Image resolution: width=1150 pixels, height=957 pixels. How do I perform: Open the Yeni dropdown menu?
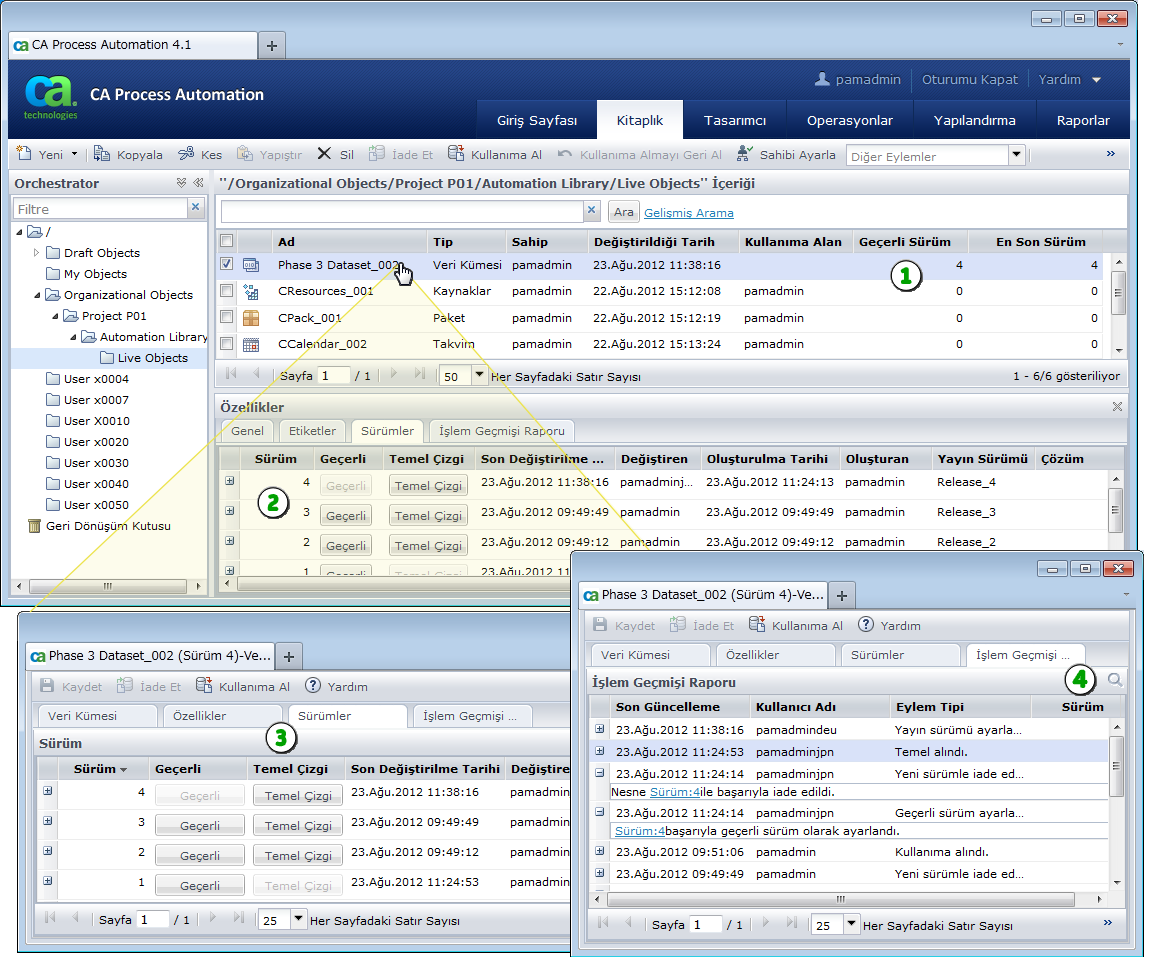(x=74, y=155)
